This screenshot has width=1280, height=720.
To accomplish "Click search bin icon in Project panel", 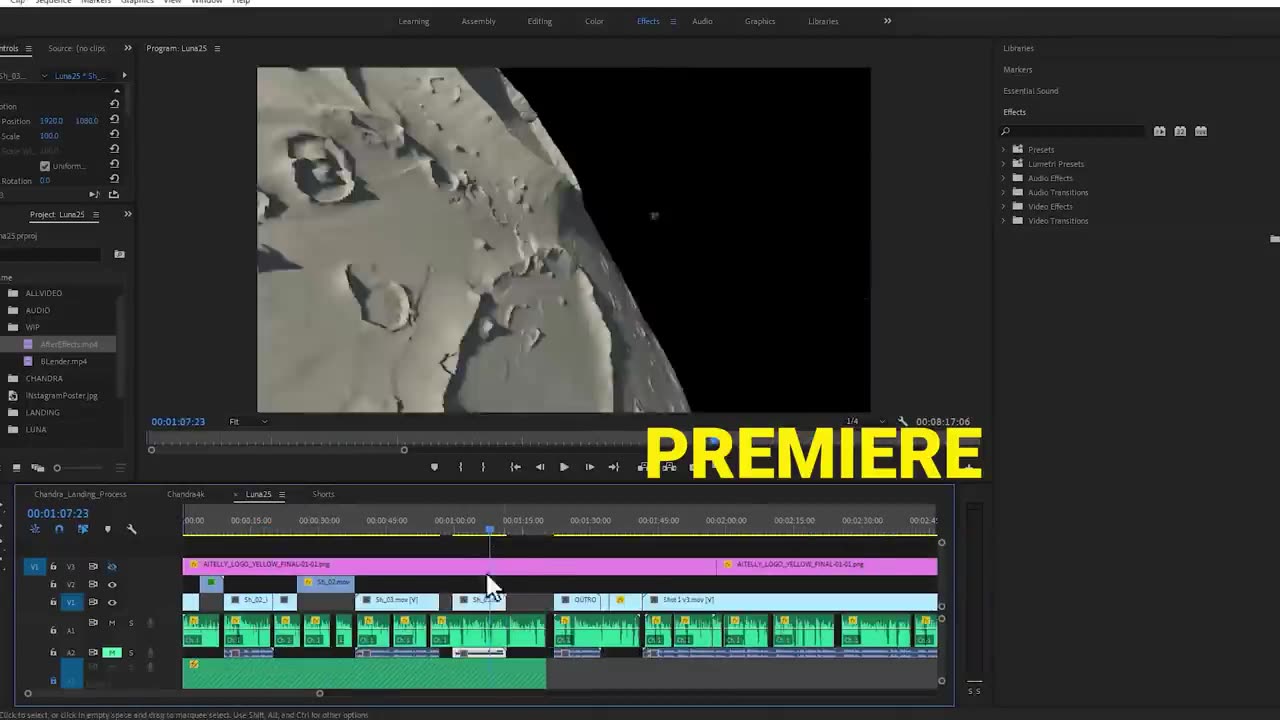I will point(119,254).
